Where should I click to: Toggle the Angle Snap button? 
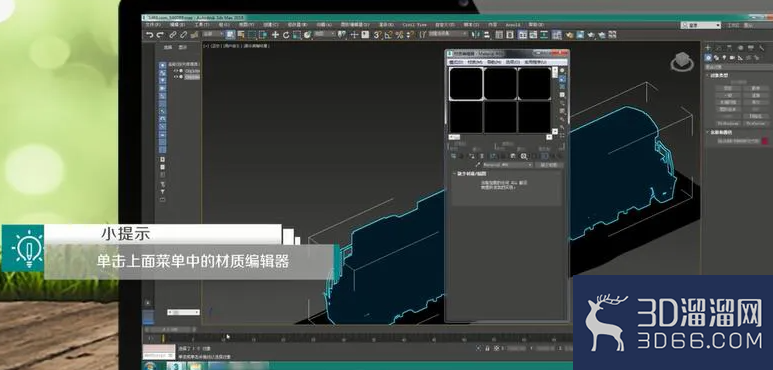click(388, 35)
